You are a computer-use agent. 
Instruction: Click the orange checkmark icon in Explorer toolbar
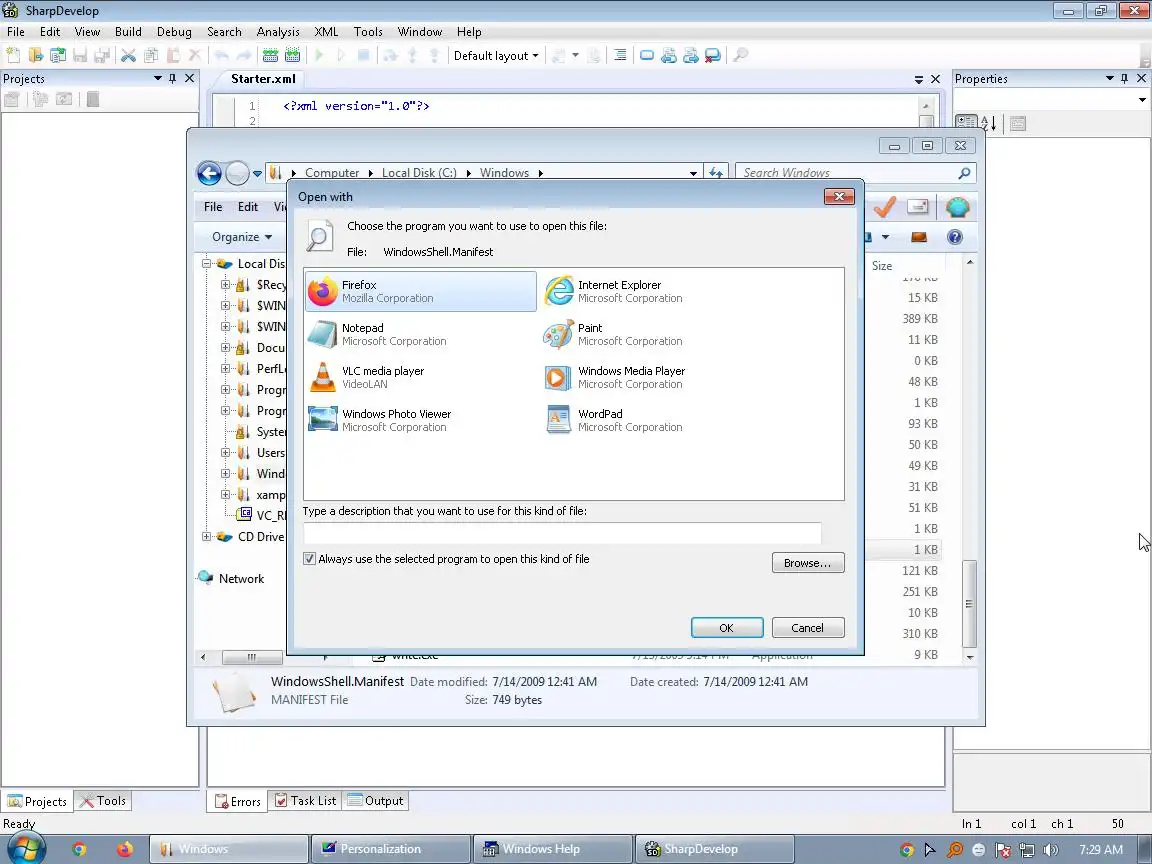[885, 207]
